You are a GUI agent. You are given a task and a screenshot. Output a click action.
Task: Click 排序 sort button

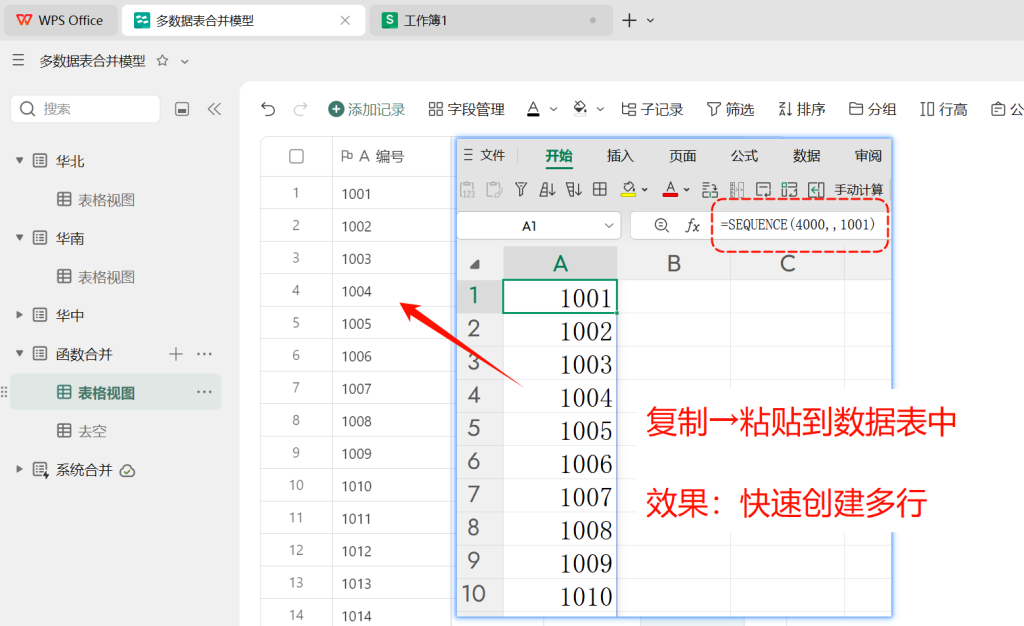(x=802, y=109)
